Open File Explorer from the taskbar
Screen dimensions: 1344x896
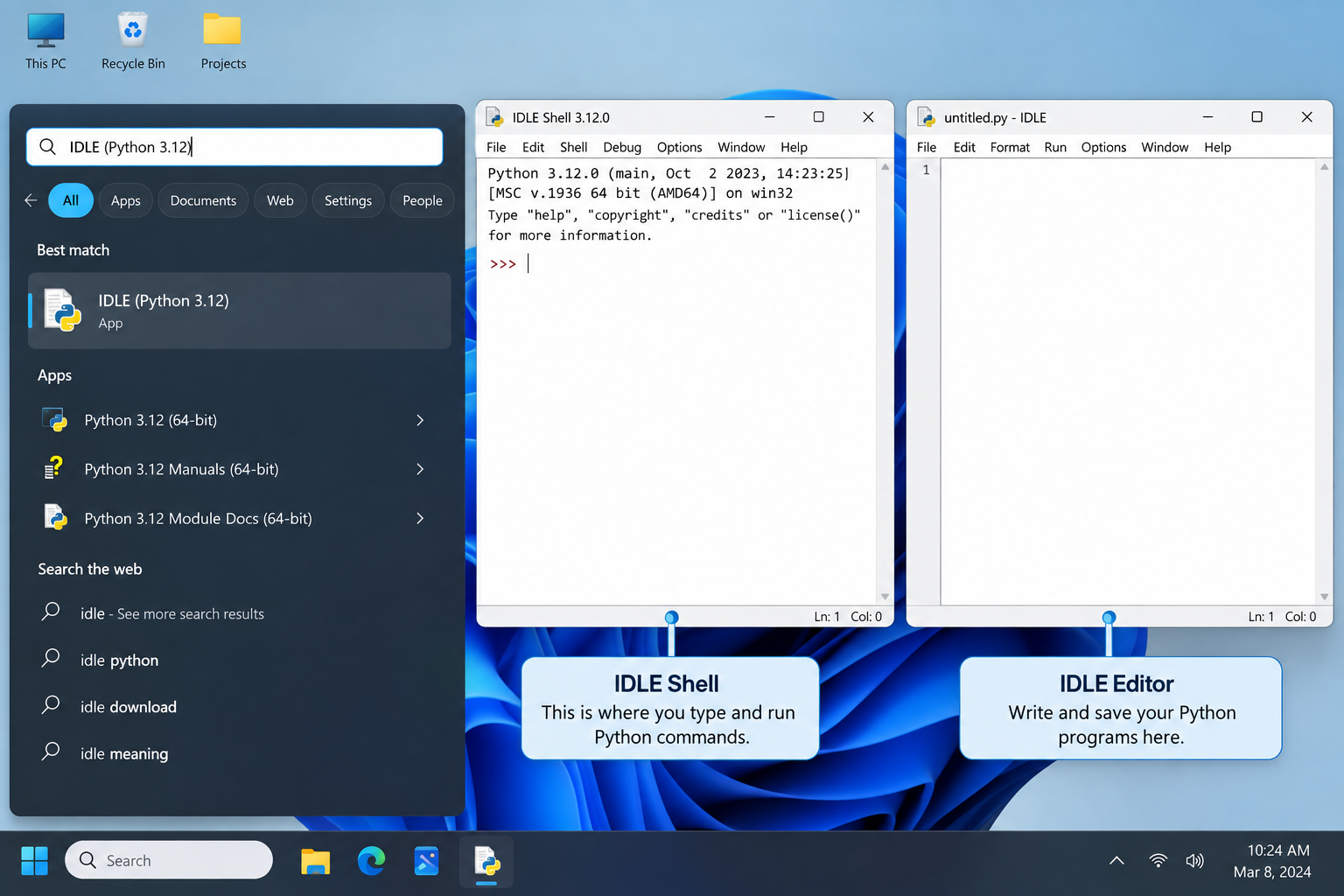[x=316, y=862]
